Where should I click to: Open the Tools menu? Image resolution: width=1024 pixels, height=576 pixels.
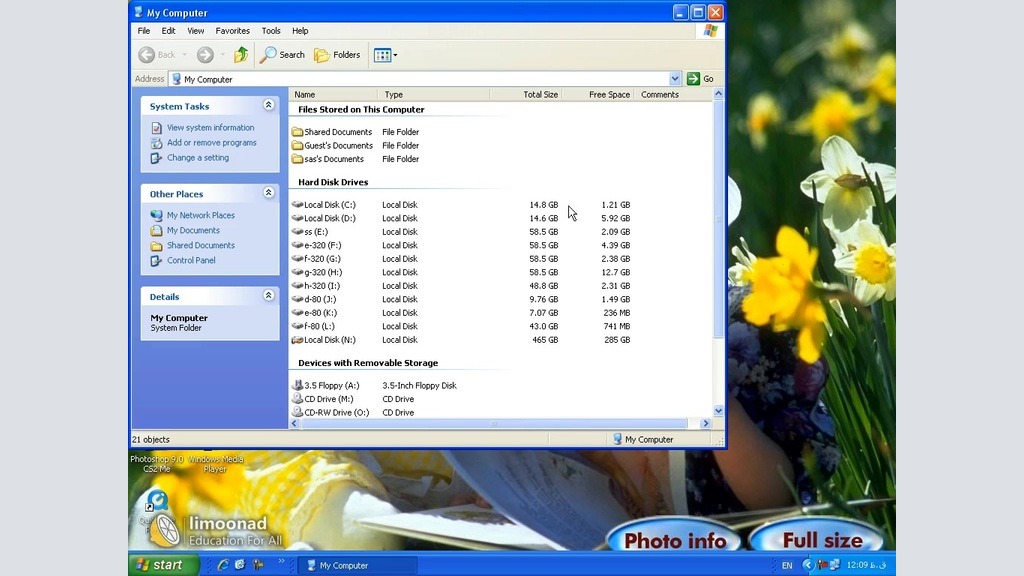pos(271,31)
